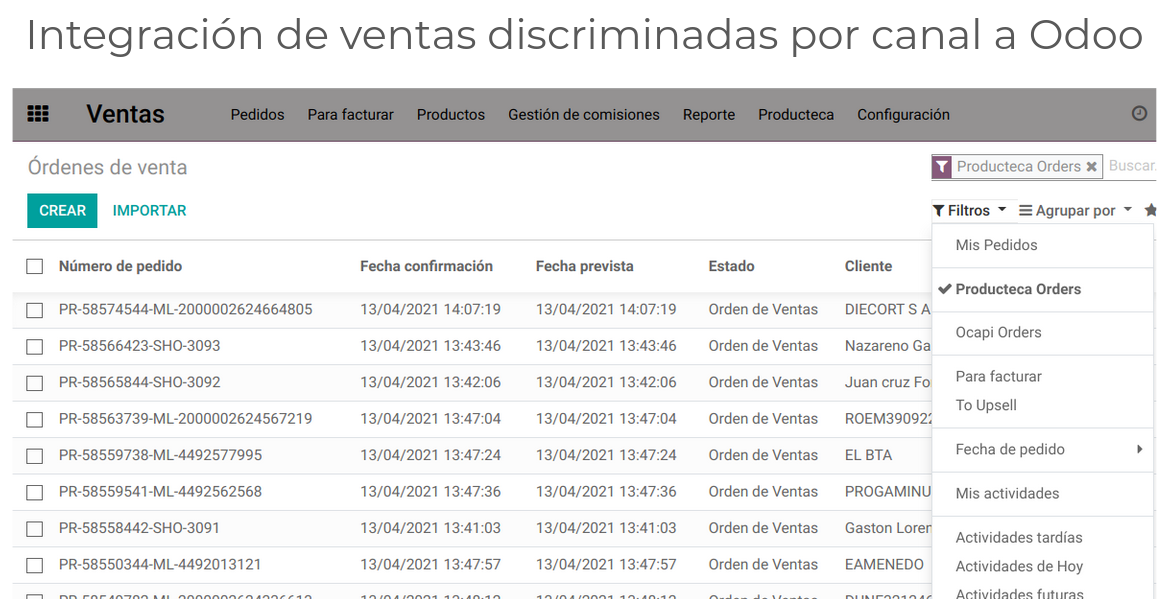Viewport: 1165px width, 599px height.
Task: Click the IMPORTAR button
Action: point(149,210)
